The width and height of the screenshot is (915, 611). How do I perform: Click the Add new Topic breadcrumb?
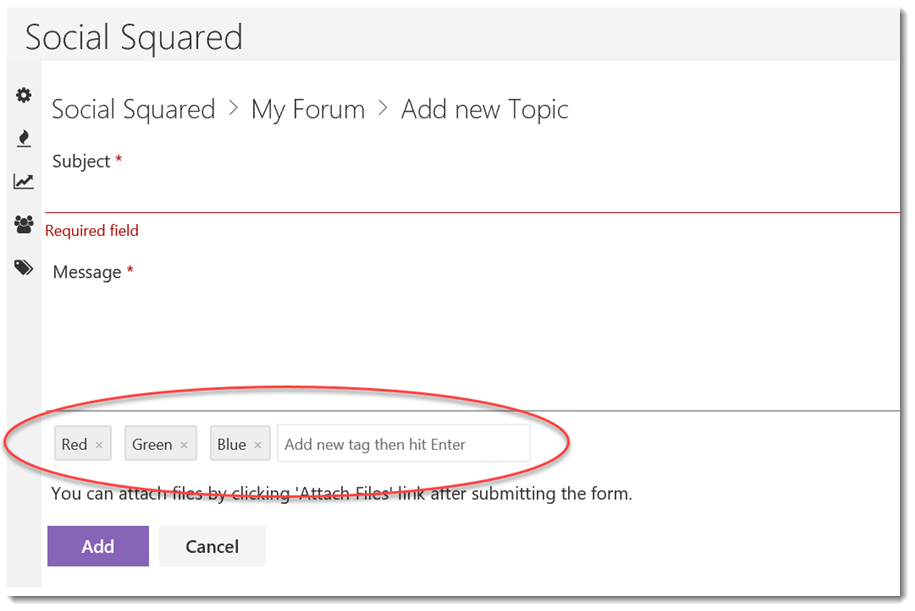point(484,110)
